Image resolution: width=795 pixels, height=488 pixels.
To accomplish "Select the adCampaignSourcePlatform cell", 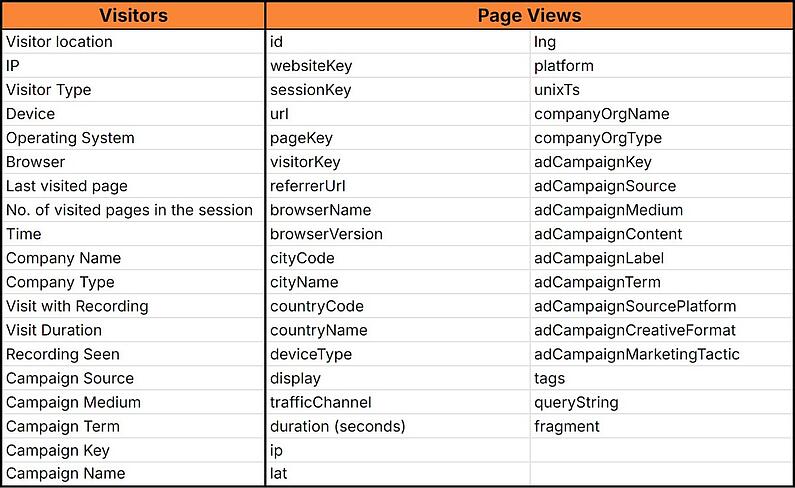I will (662, 306).
